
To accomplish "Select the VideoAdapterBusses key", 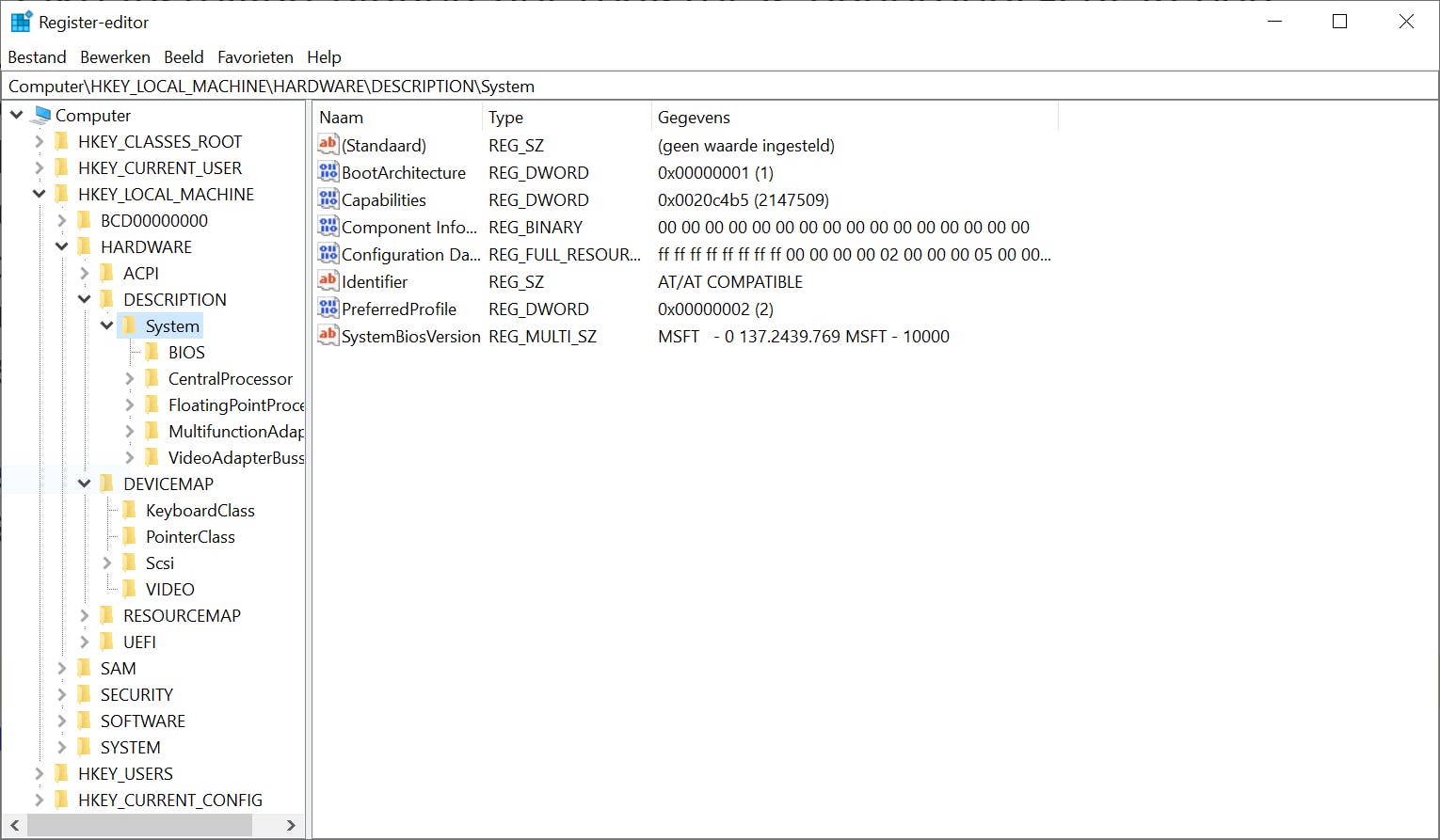I will point(235,457).
